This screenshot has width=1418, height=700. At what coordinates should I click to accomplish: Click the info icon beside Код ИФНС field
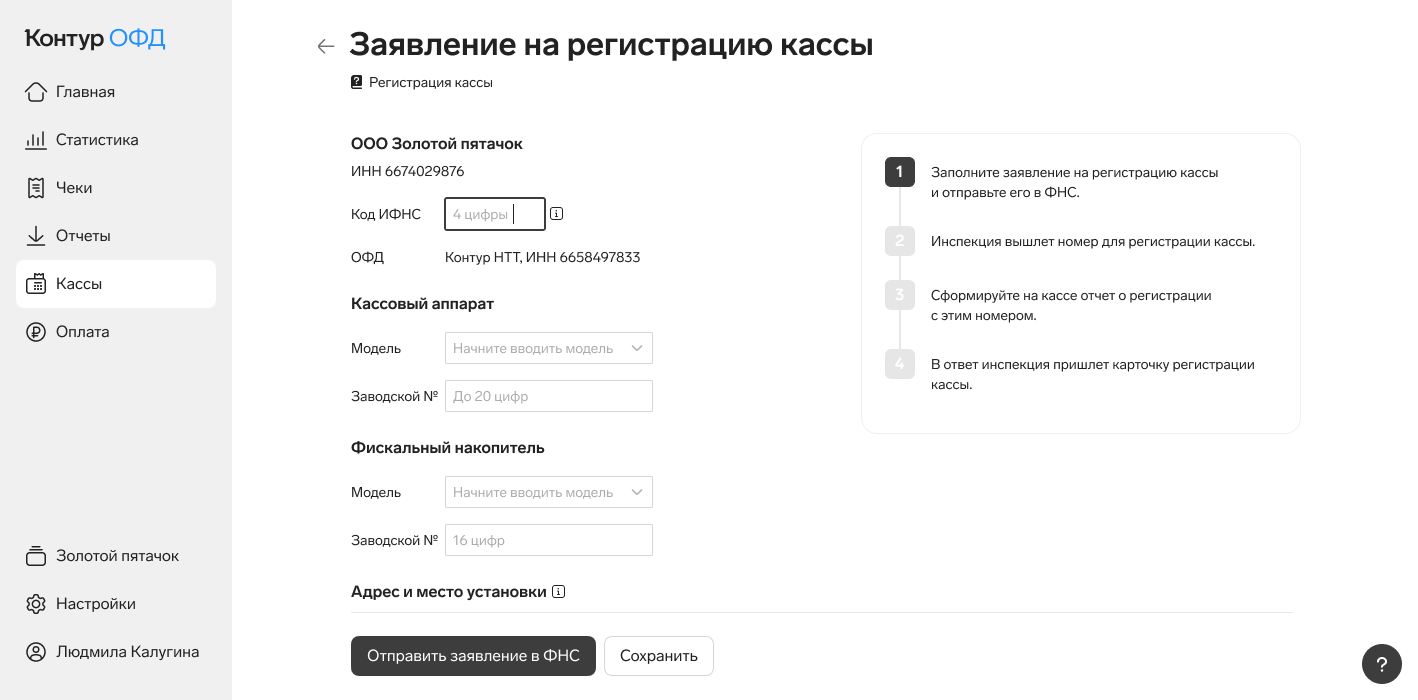[x=557, y=214]
